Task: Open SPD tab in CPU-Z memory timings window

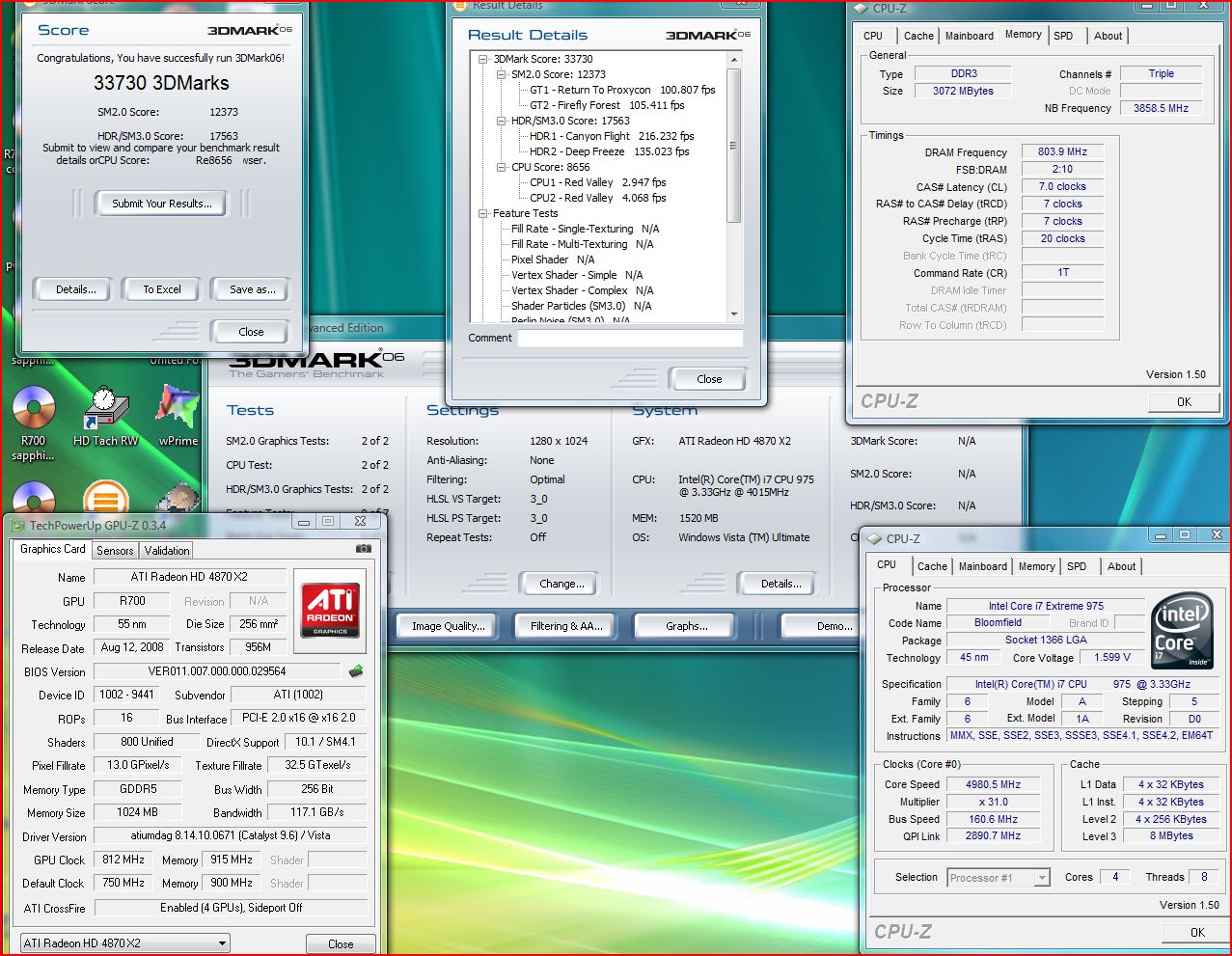Action: (1063, 36)
